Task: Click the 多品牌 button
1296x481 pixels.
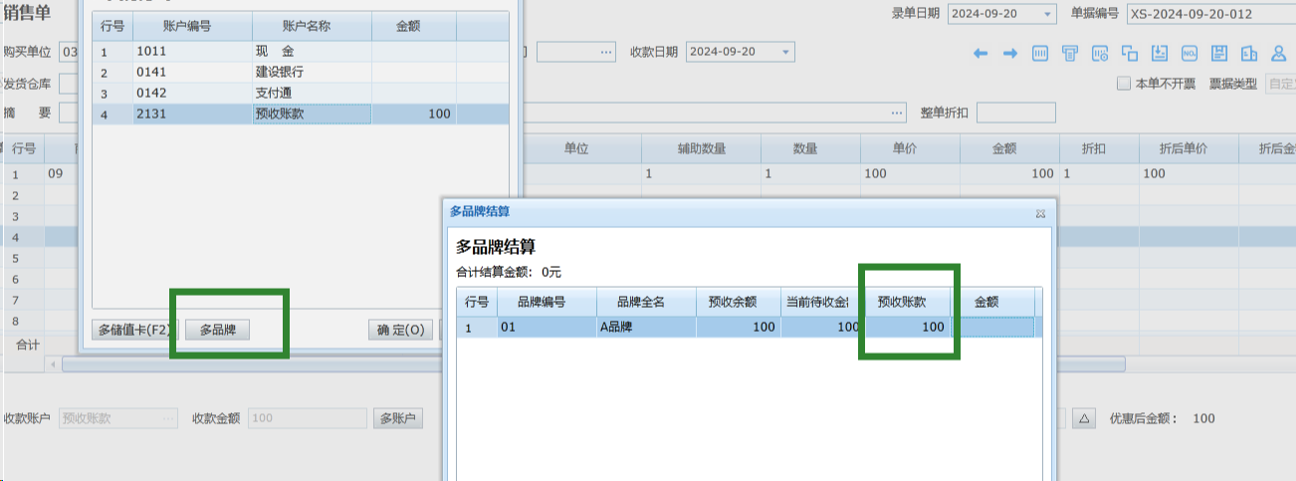Action: click(217, 330)
